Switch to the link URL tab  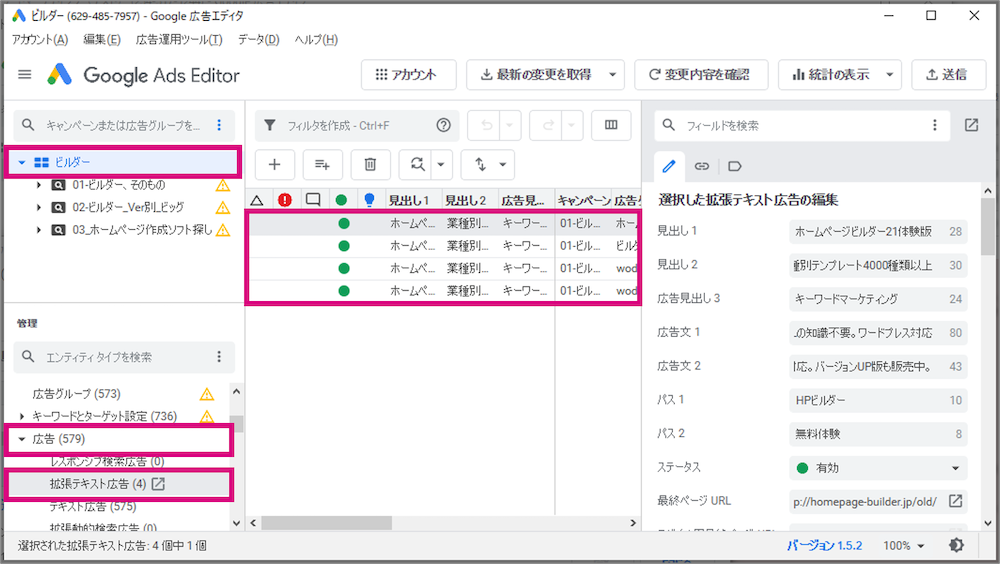tap(702, 167)
